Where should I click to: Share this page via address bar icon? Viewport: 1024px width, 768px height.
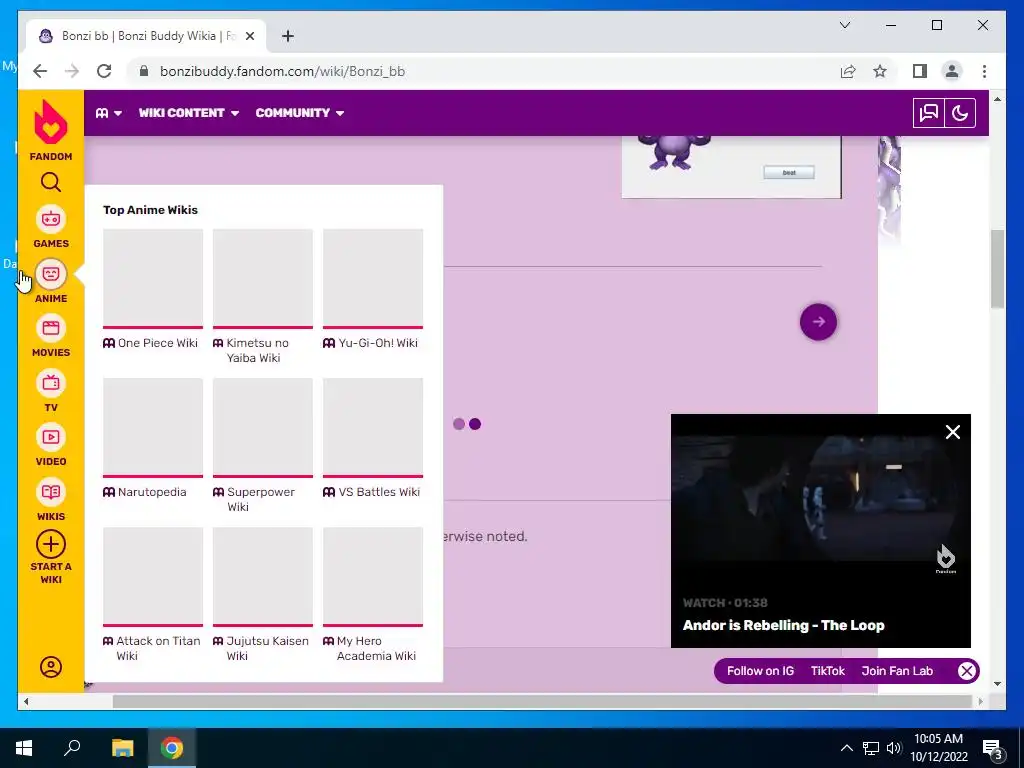(848, 71)
